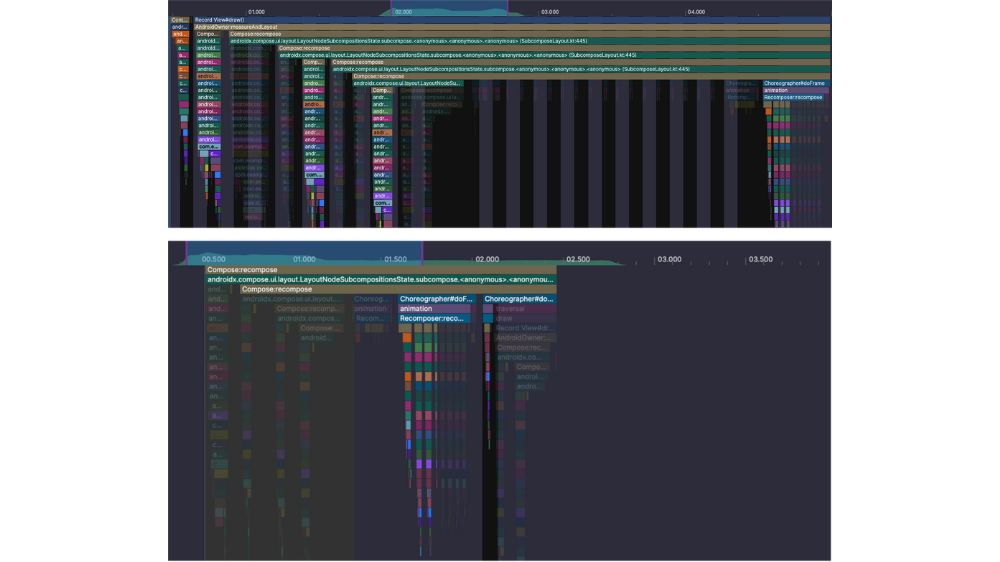Screen dimensions: 1000x562
Task: Click the 01.500 time marker in lower timeline
Action: click(x=395, y=259)
